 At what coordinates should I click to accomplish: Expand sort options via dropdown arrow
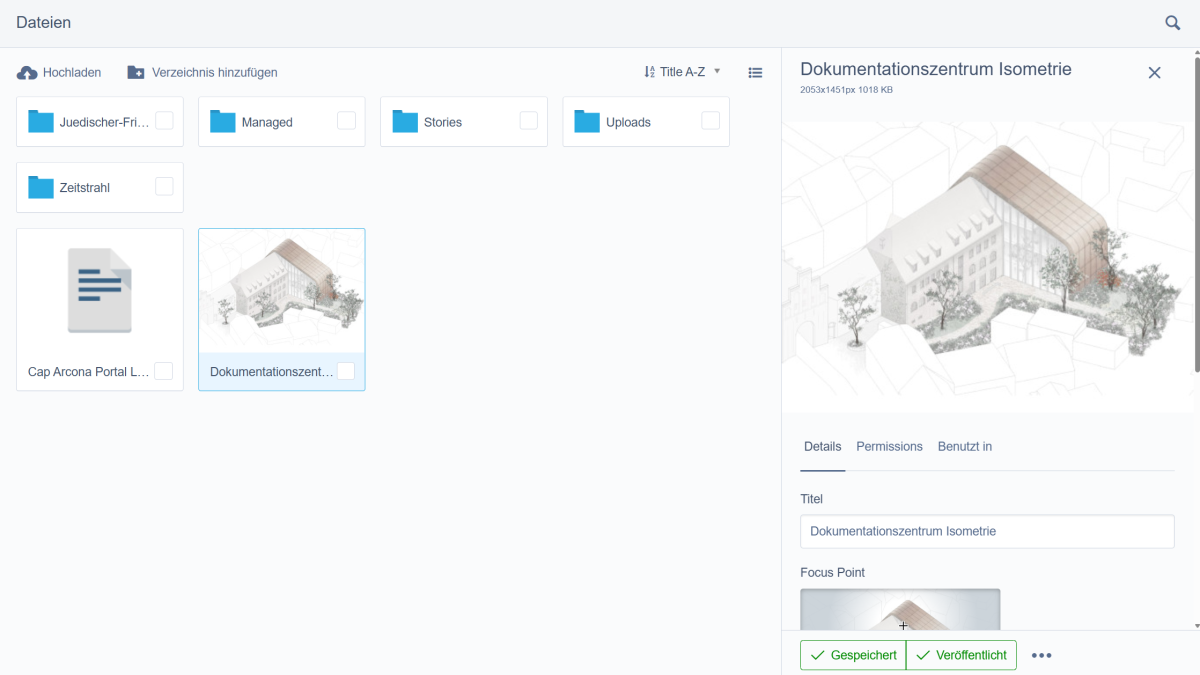click(717, 72)
